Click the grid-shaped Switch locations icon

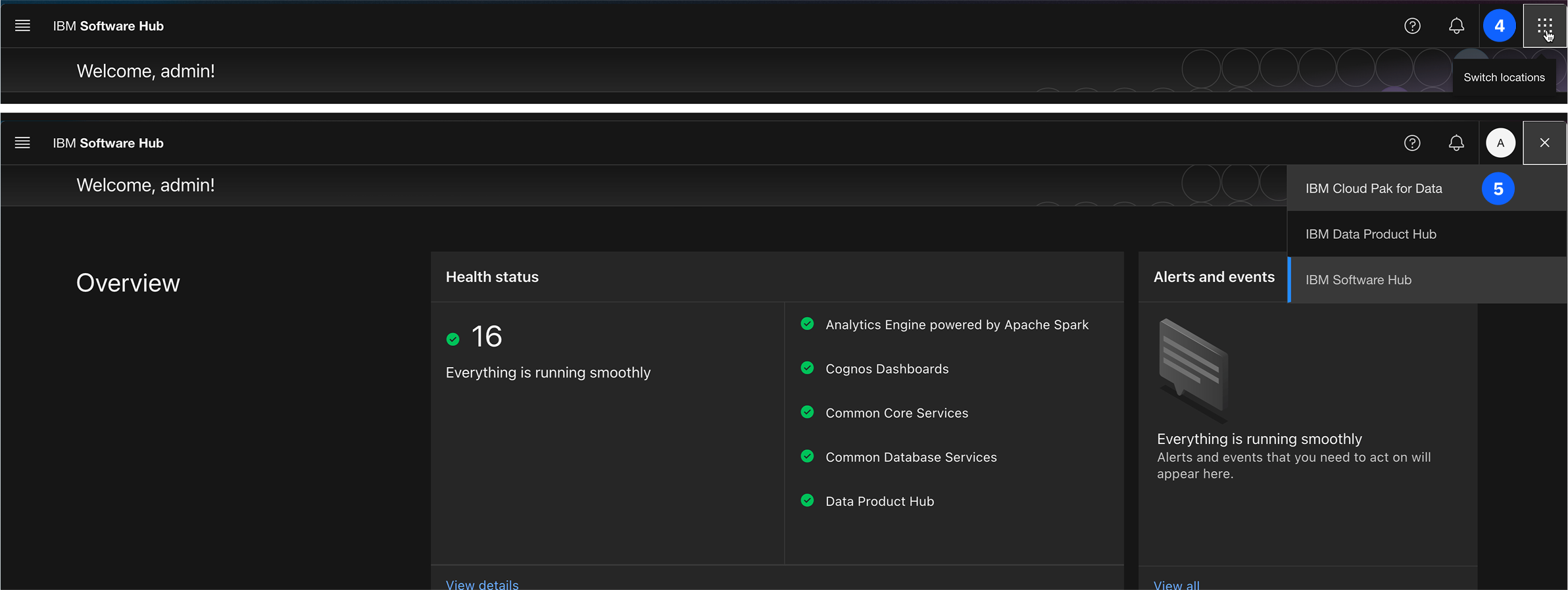1544,26
